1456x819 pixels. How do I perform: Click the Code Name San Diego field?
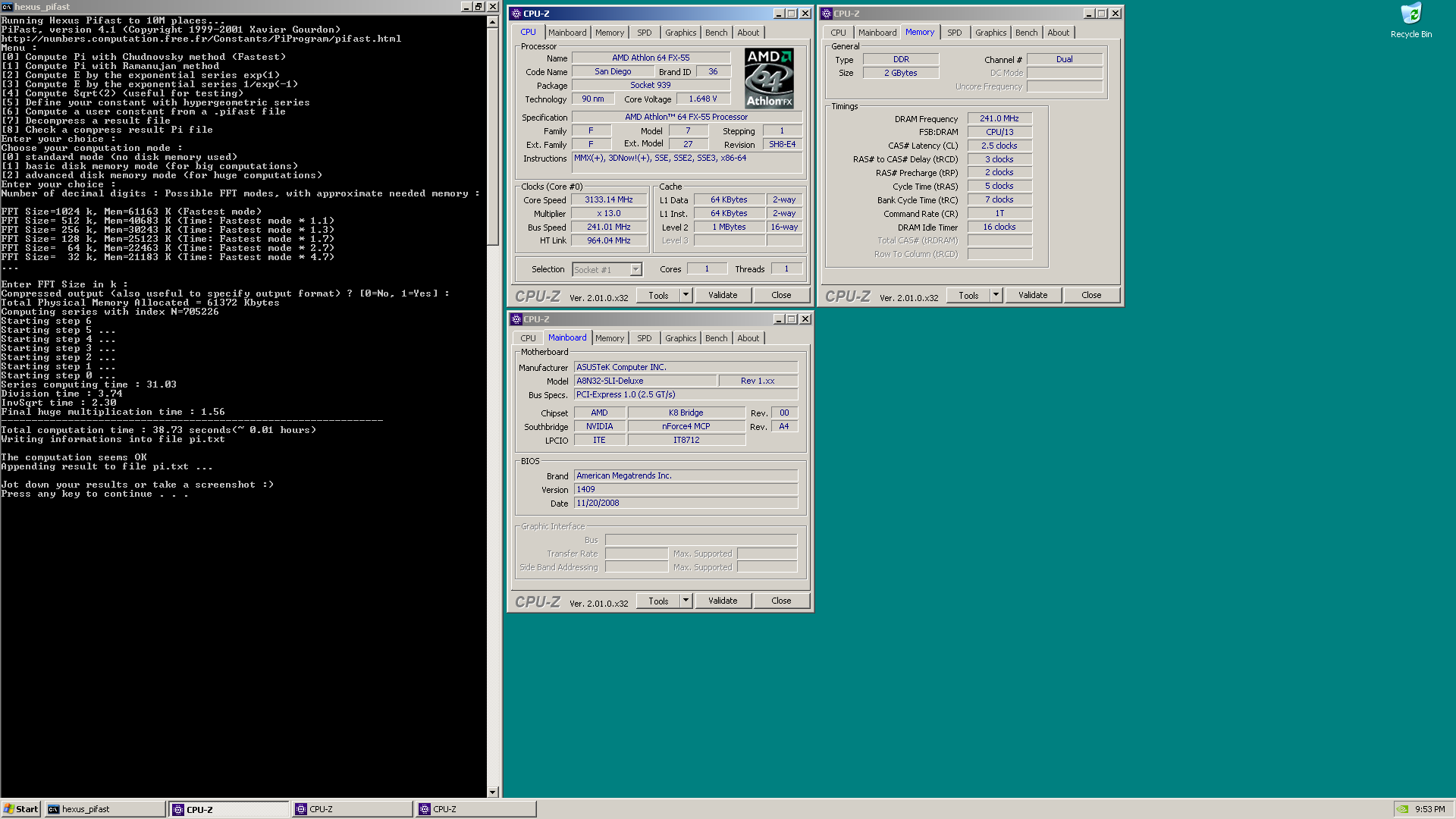613,71
